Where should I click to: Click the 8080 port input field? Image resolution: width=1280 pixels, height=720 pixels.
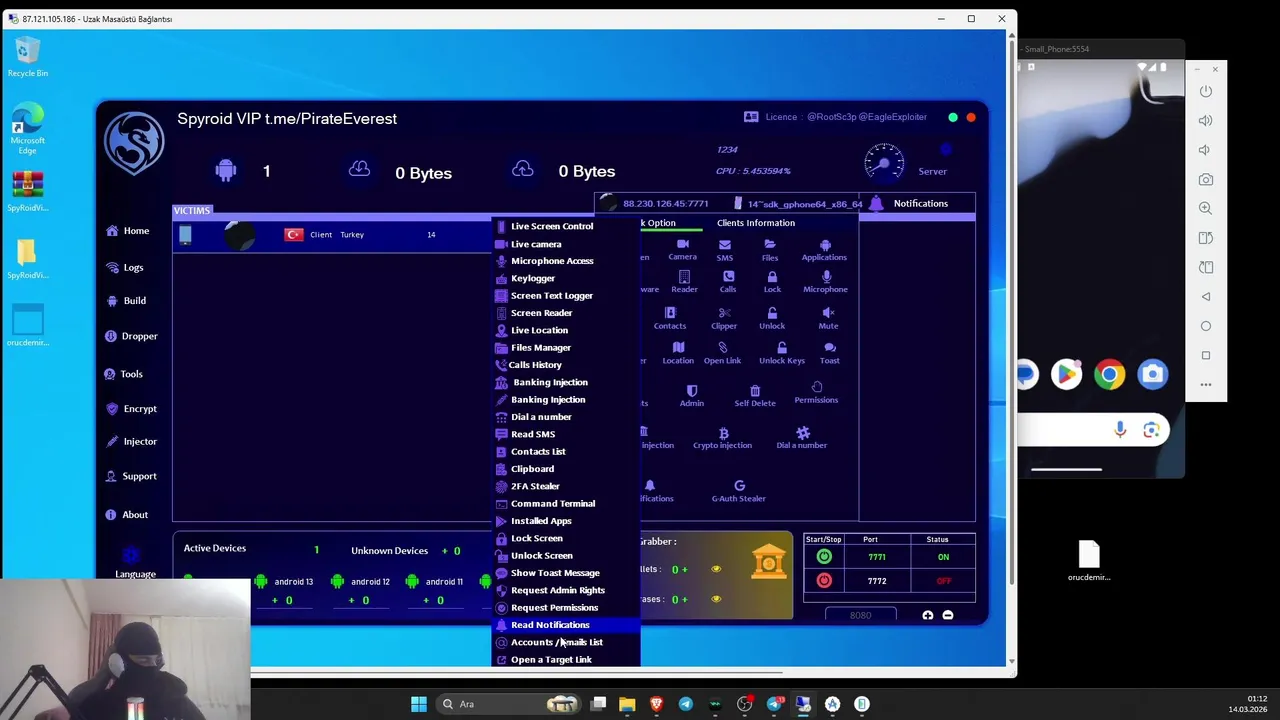point(860,615)
